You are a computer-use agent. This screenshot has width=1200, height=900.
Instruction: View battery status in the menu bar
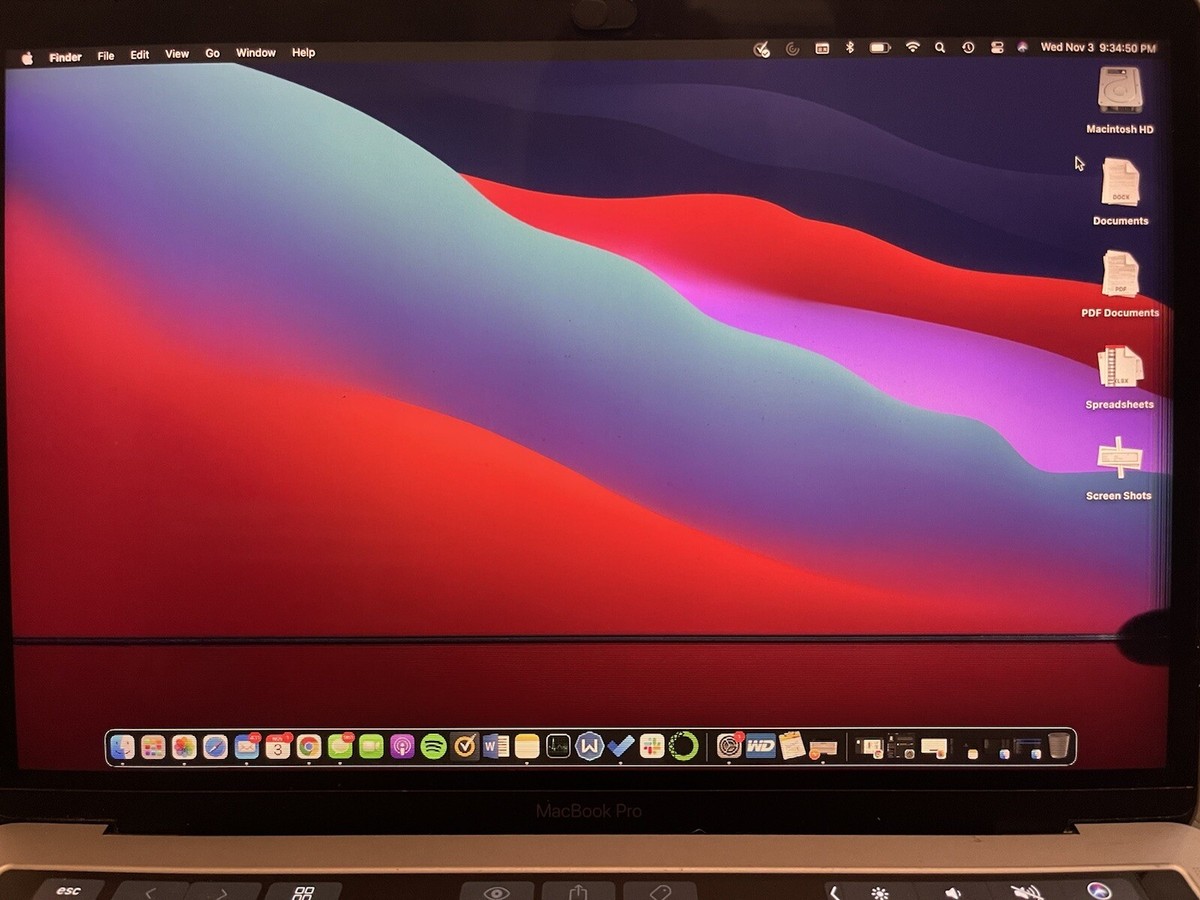881,47
